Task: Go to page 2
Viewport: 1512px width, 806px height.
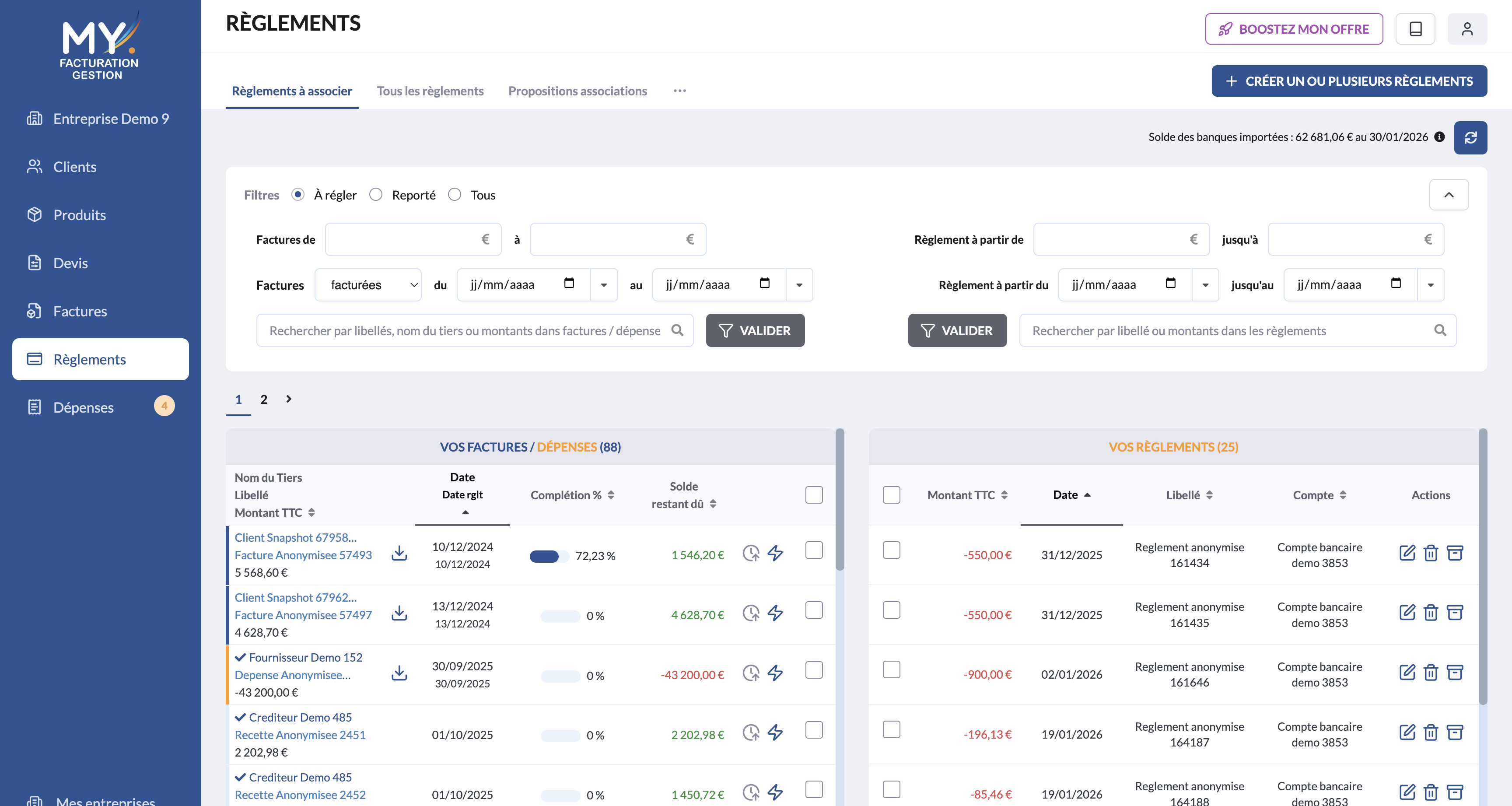Action: click(x=264, y=399)
